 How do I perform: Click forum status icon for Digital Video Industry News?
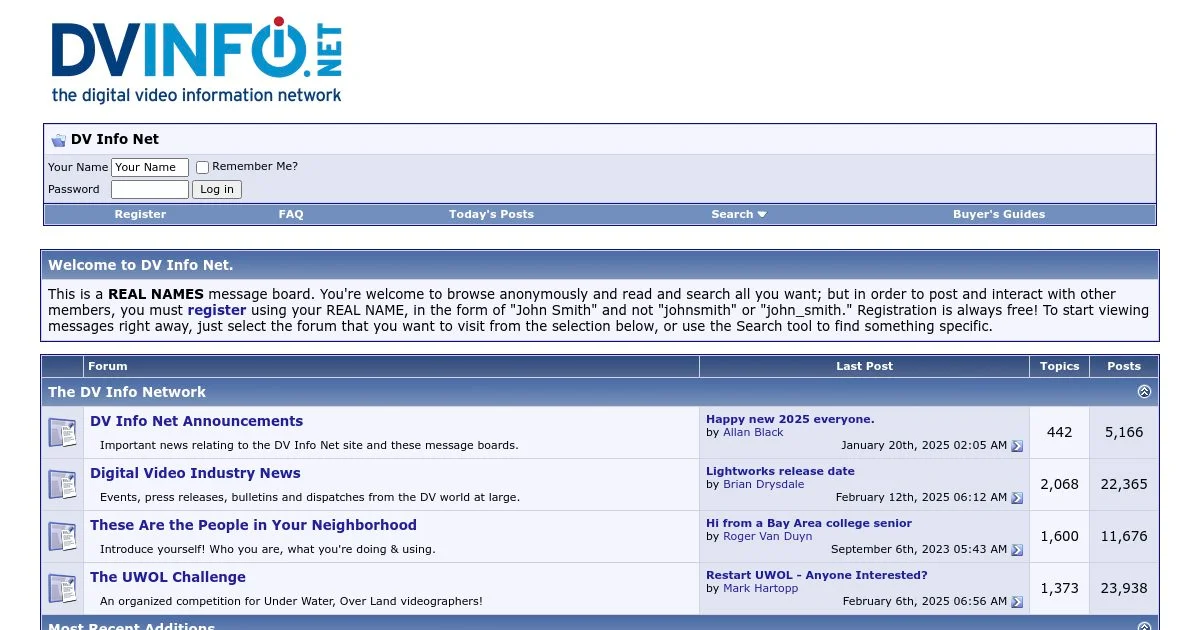point(62,485)
